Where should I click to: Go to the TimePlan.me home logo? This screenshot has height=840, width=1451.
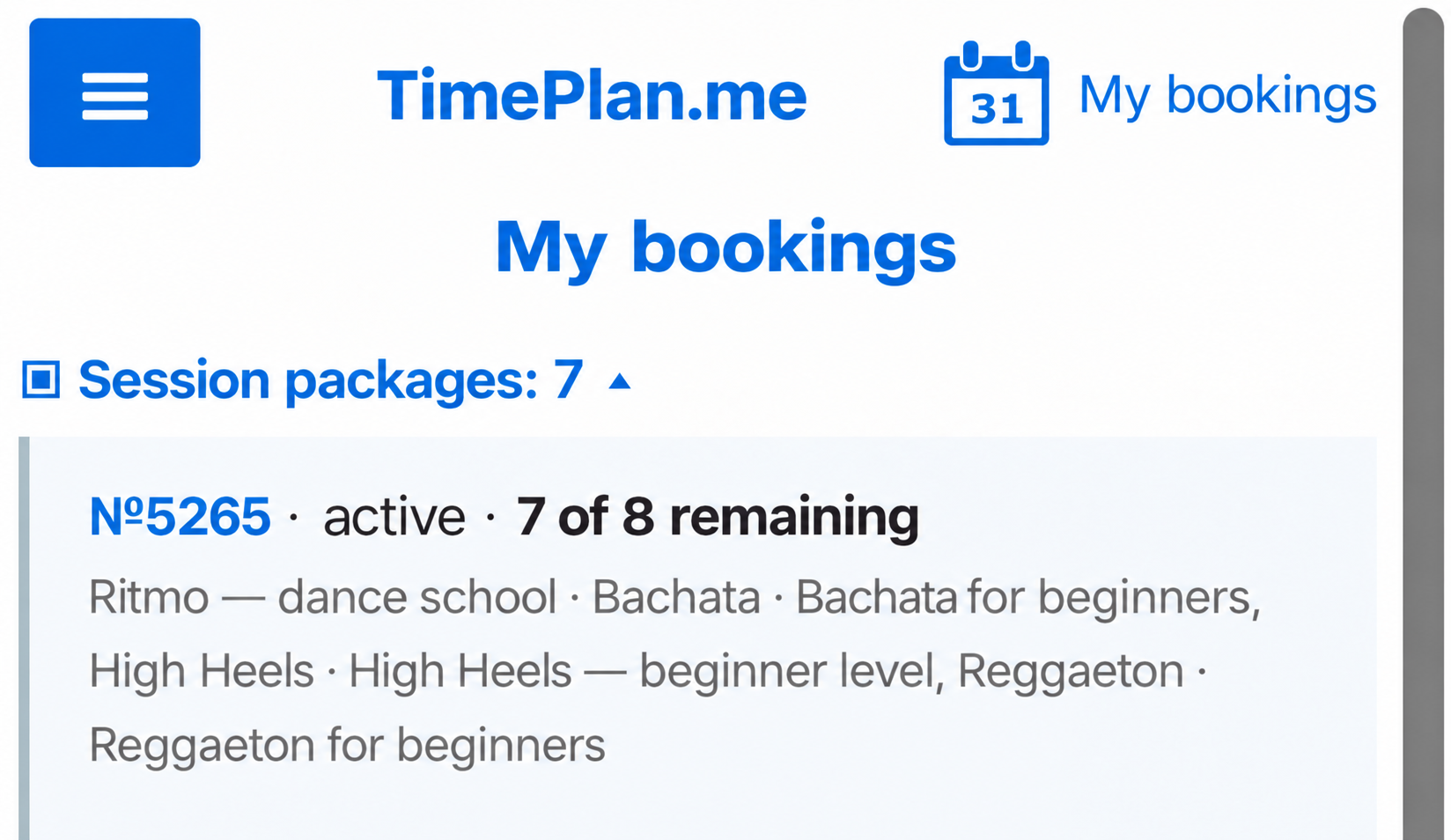coord(592,95)
